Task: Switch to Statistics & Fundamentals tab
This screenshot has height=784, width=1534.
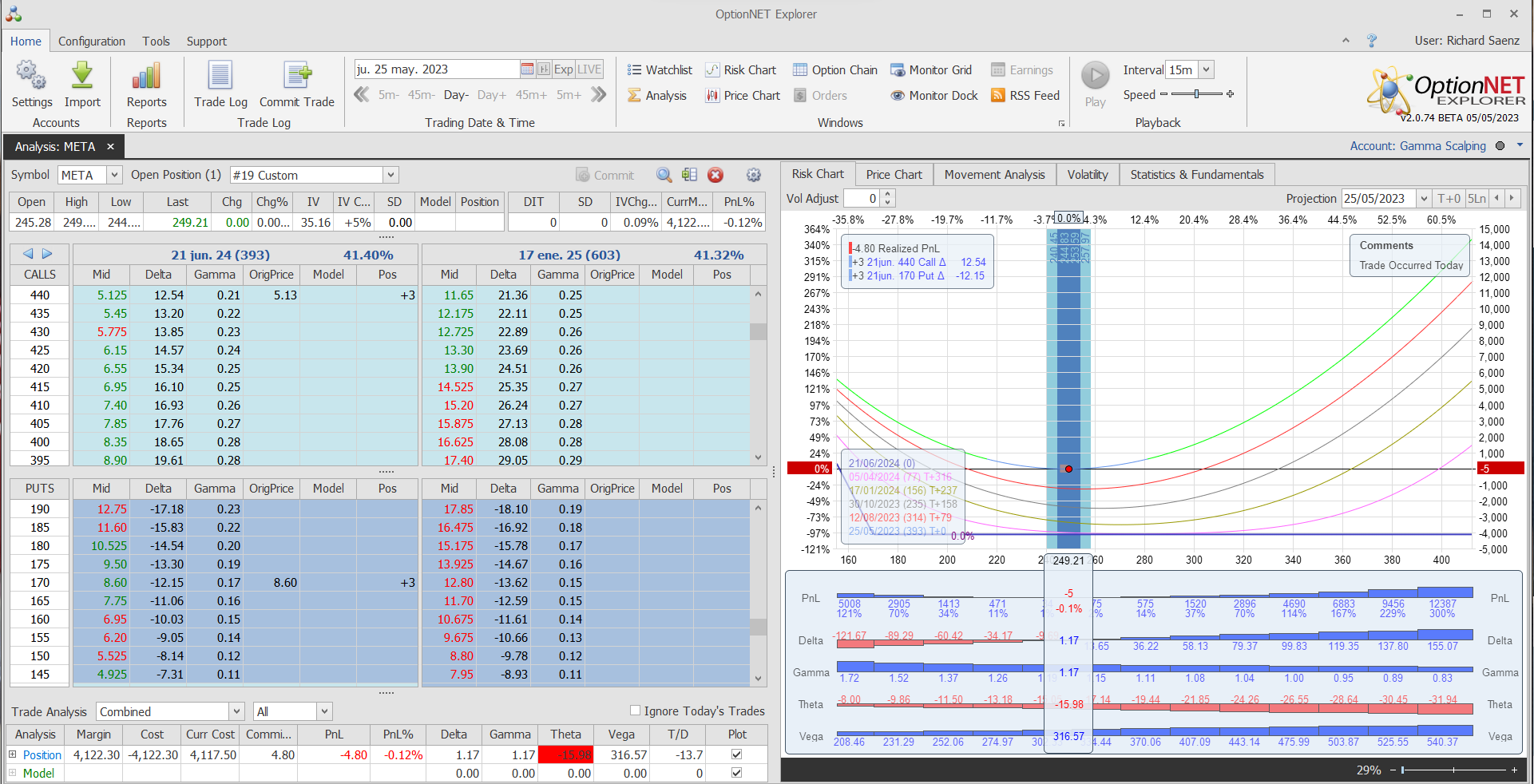Action: coord(1197,175)
